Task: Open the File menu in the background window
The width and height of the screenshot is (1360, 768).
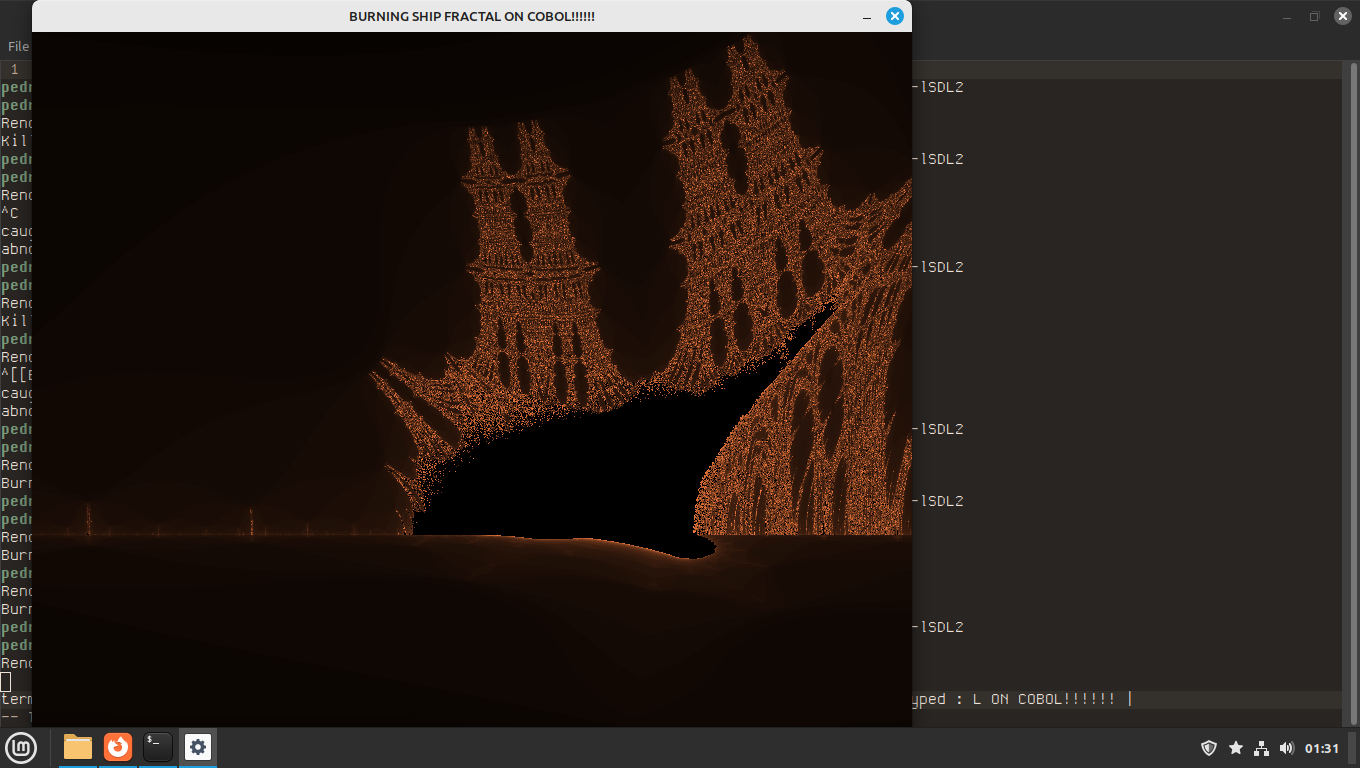Action: coord(17,46)
